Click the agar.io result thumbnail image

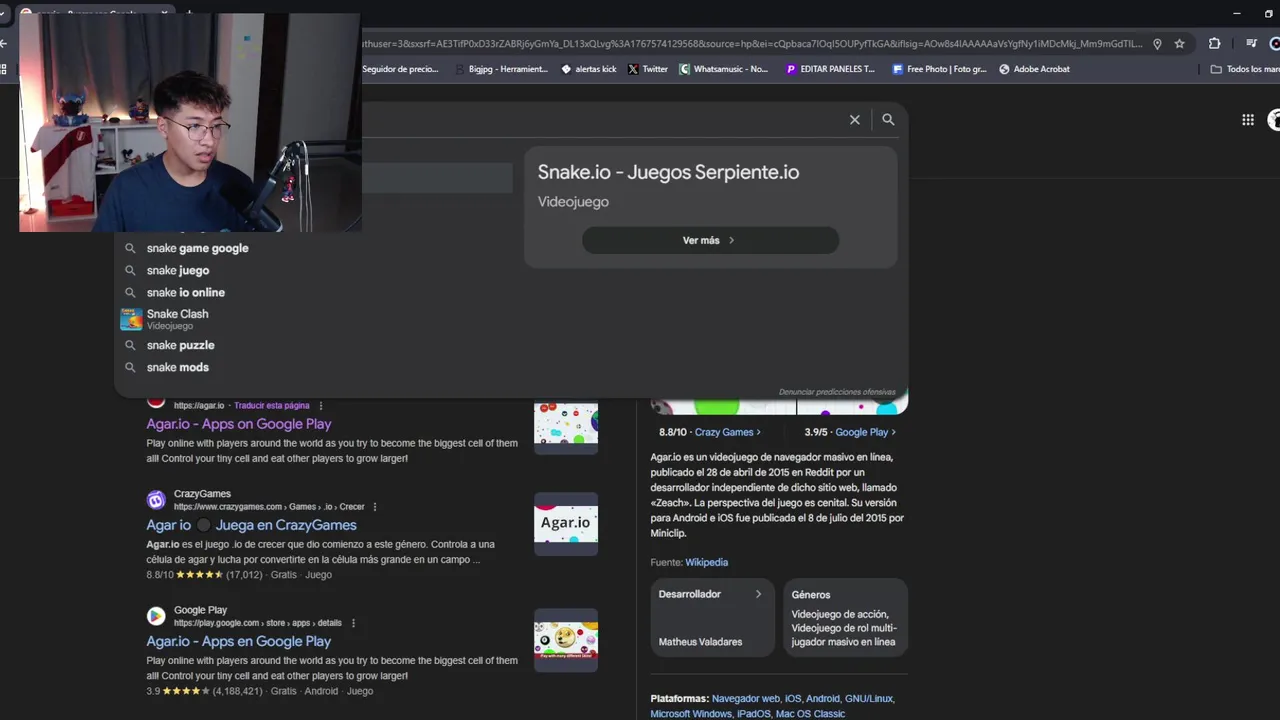[566, 427]
